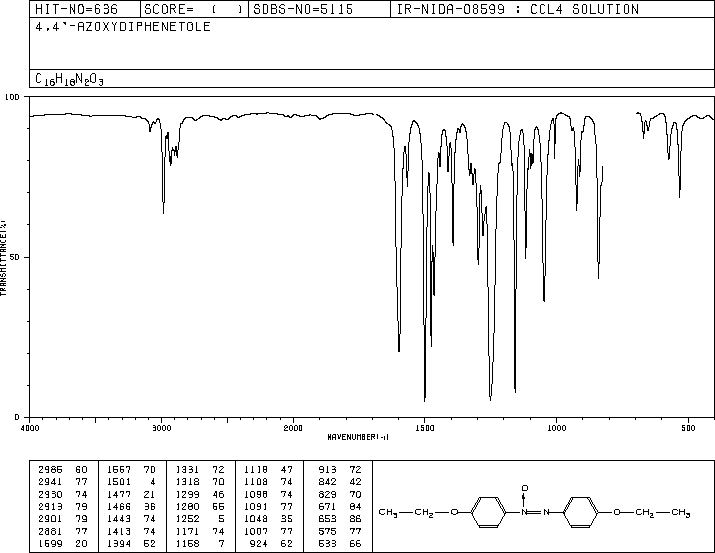715x553 pixels.
Task: Click the peak table value 1091
Action: tap(256, 506)
